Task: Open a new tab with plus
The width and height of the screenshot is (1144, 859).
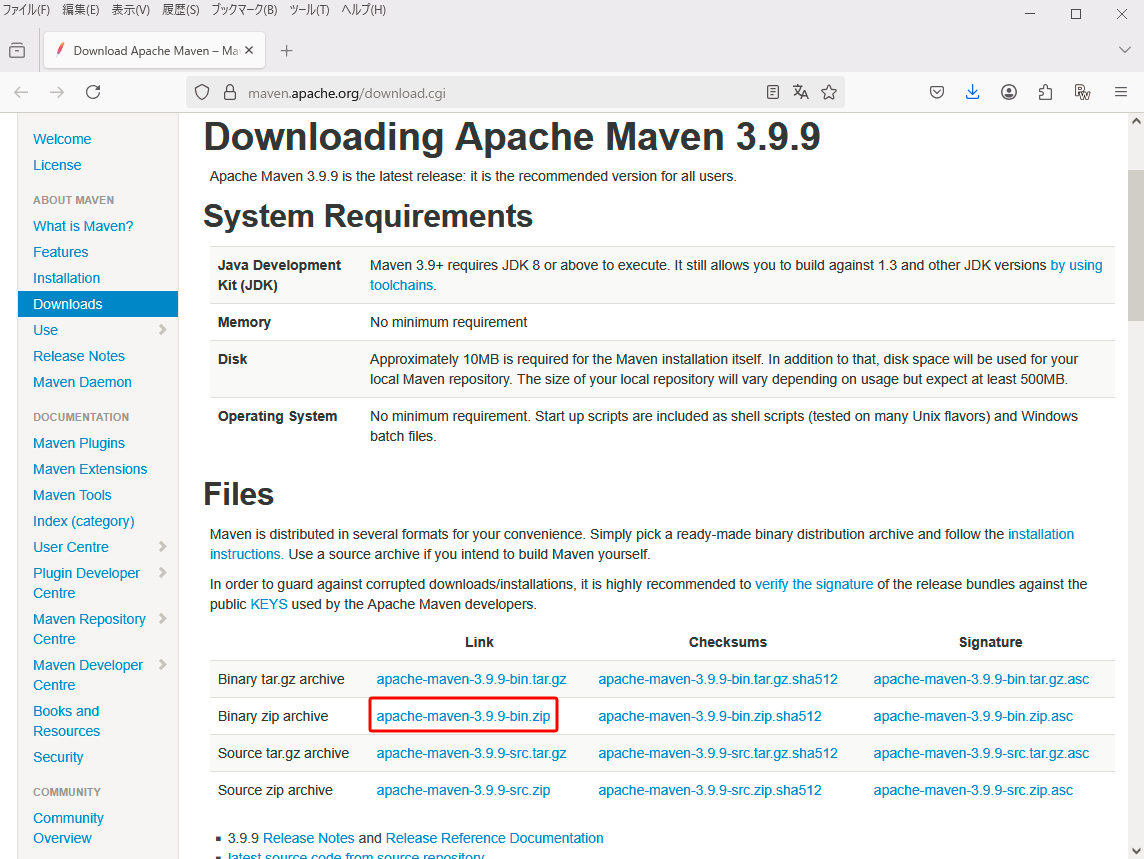Action: pos(287,50)
